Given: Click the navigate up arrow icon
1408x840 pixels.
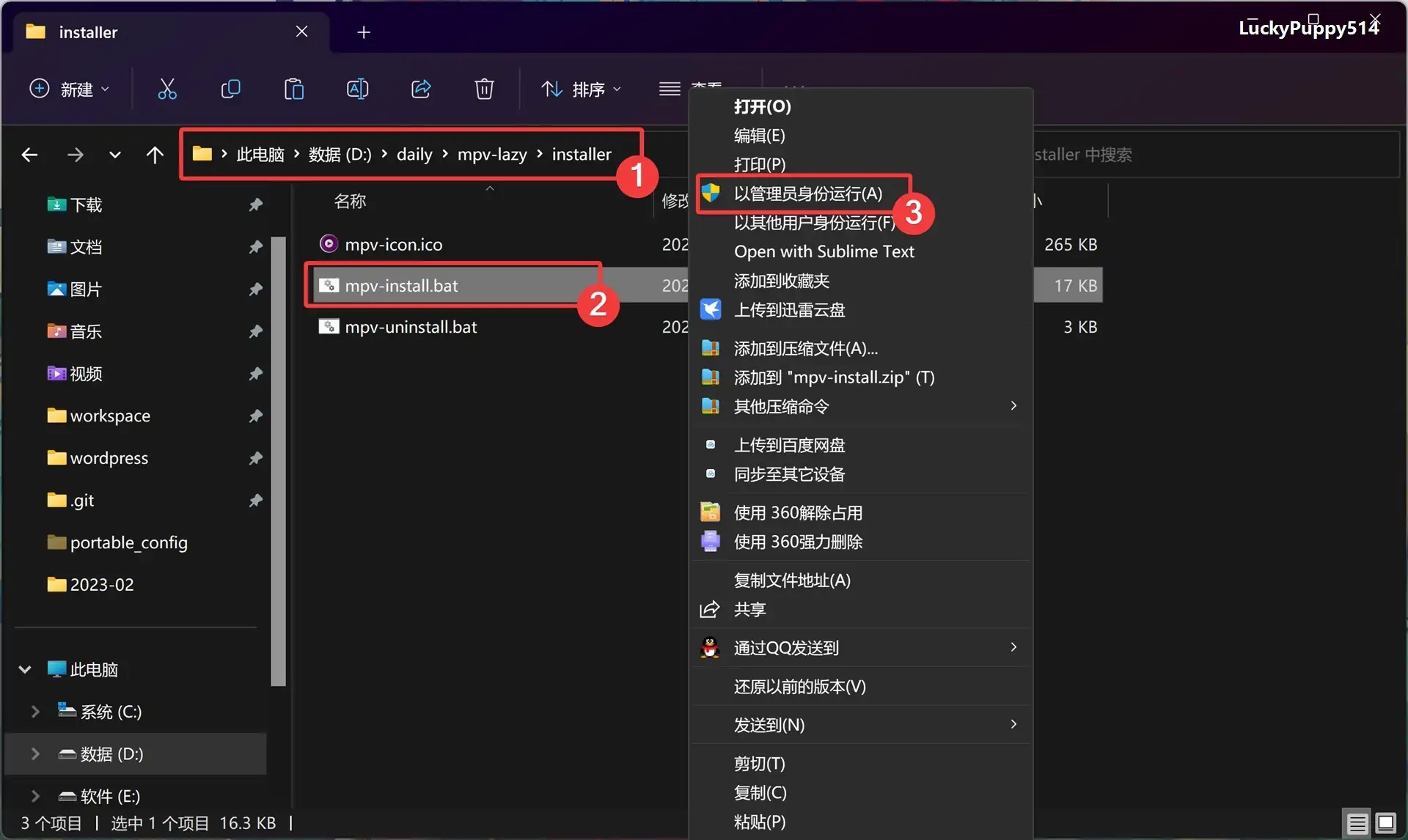Looking at the screenshot, I should pos(155,154).
